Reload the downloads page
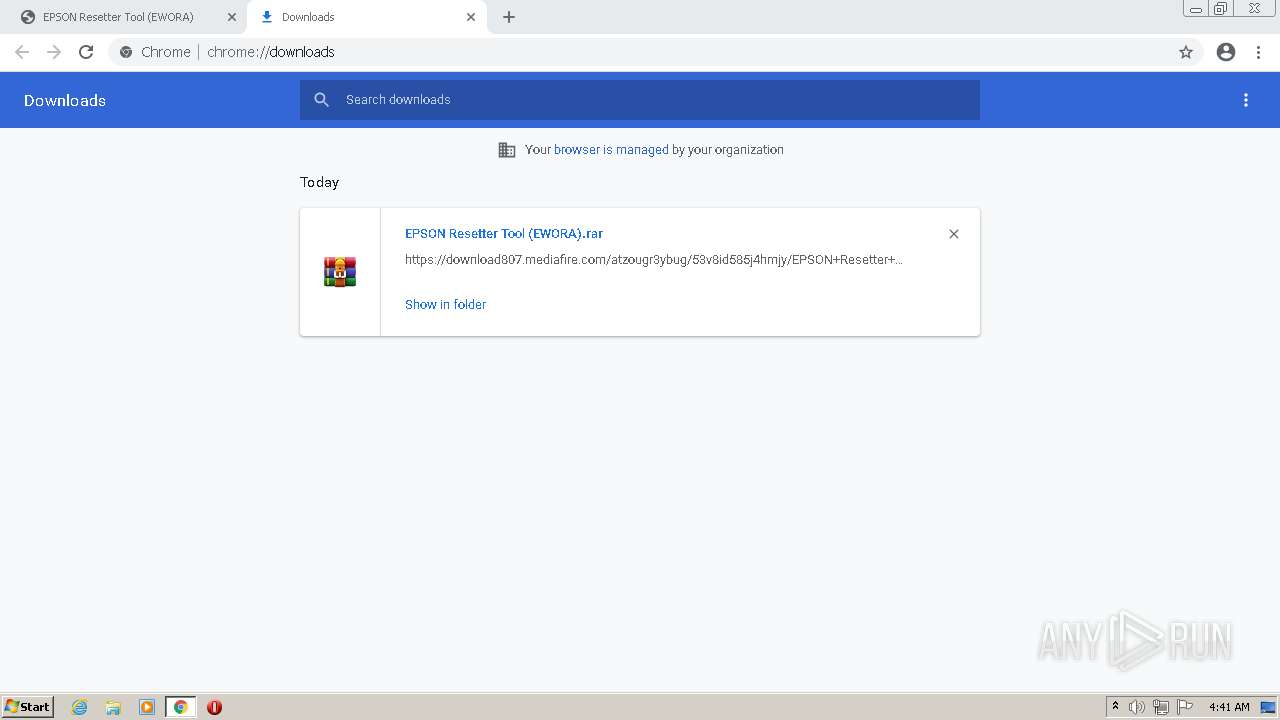This screenshot has width=1280, height=720. [x=86, y=52]
